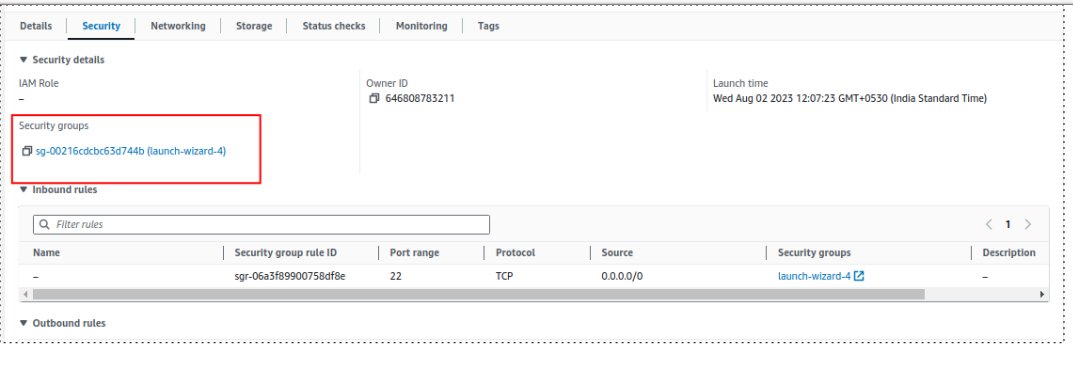The width and height of the screenshot is (1073, 381).
Task: Focus the Filter rules search field
Action: 261,224
